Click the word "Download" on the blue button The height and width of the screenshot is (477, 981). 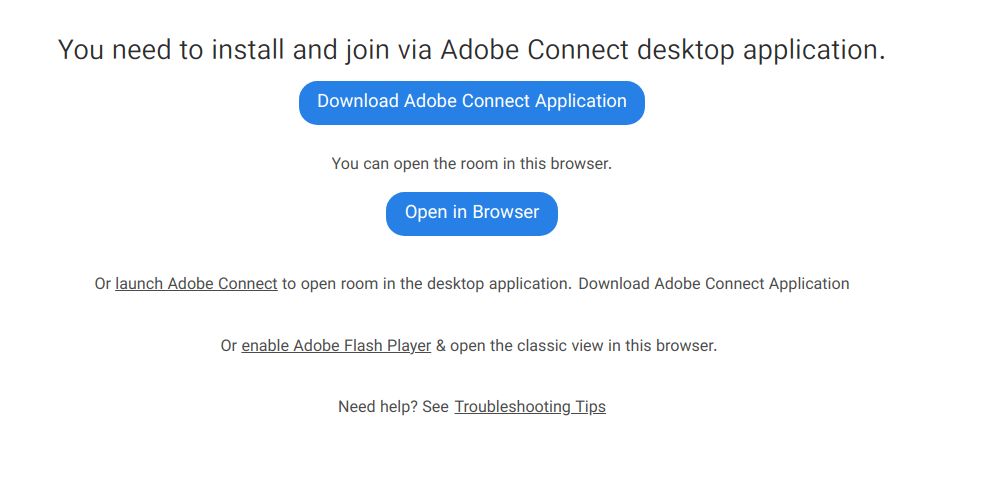tap(358, 102)
